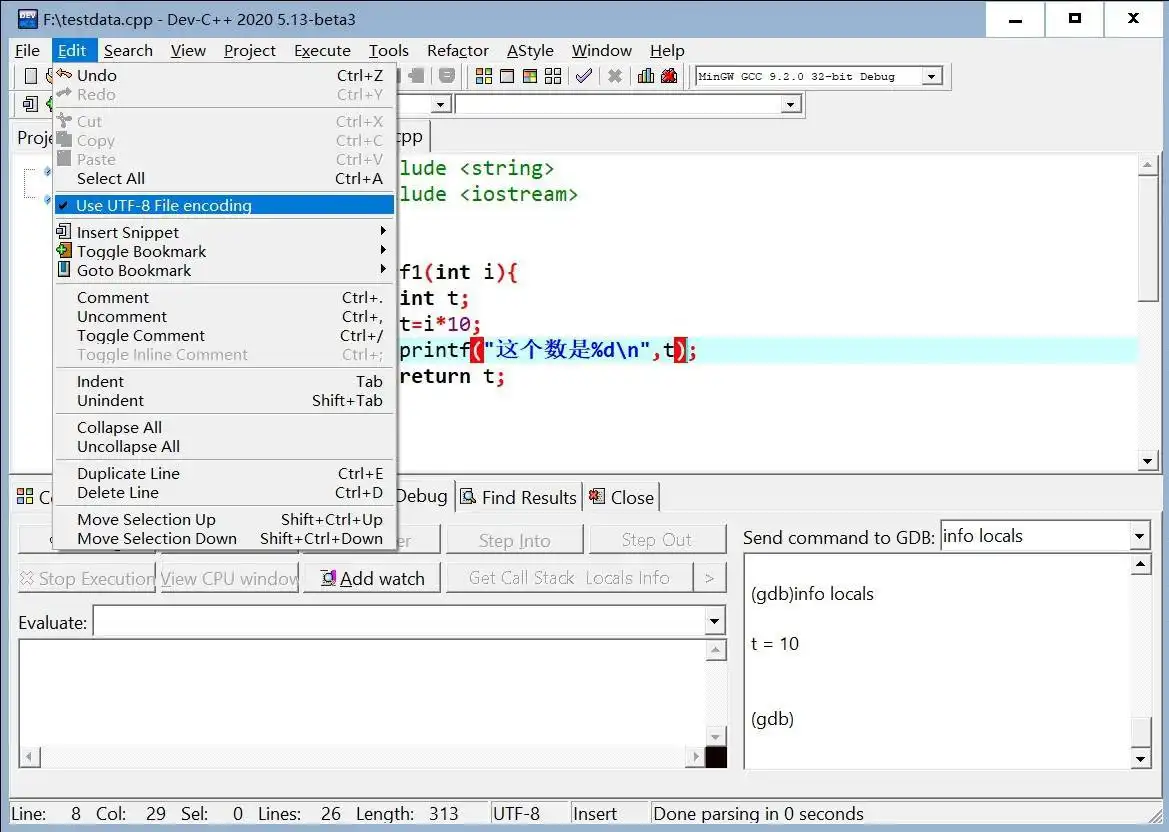
Task: Uncheck Use UTF-8 File encoding
Action: pyautogui.click(x=164, y=205)
